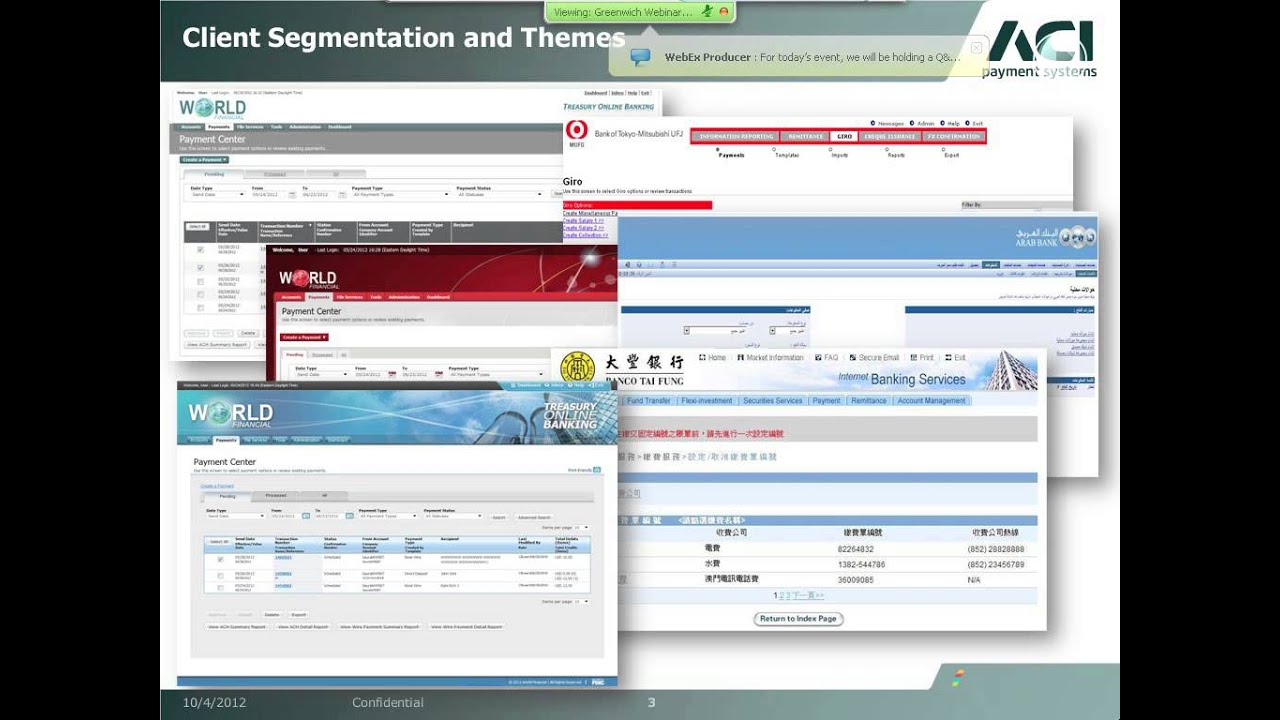This screenshot has height=720, width=1280.
Task: Uncheck first row checkbox in blue window table
Action: point(220,560)
